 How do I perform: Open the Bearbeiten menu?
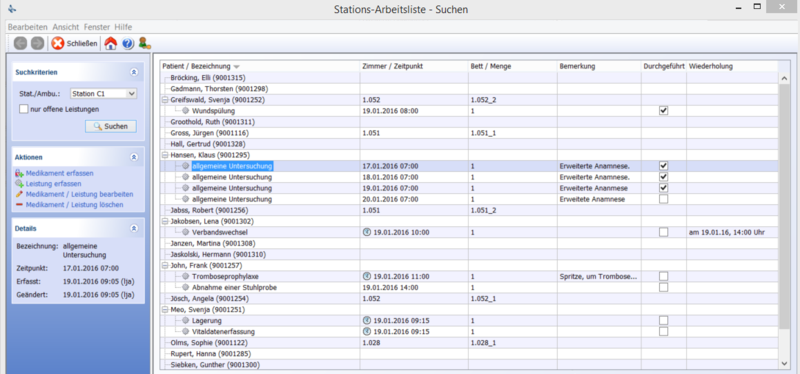click(28, 27)
